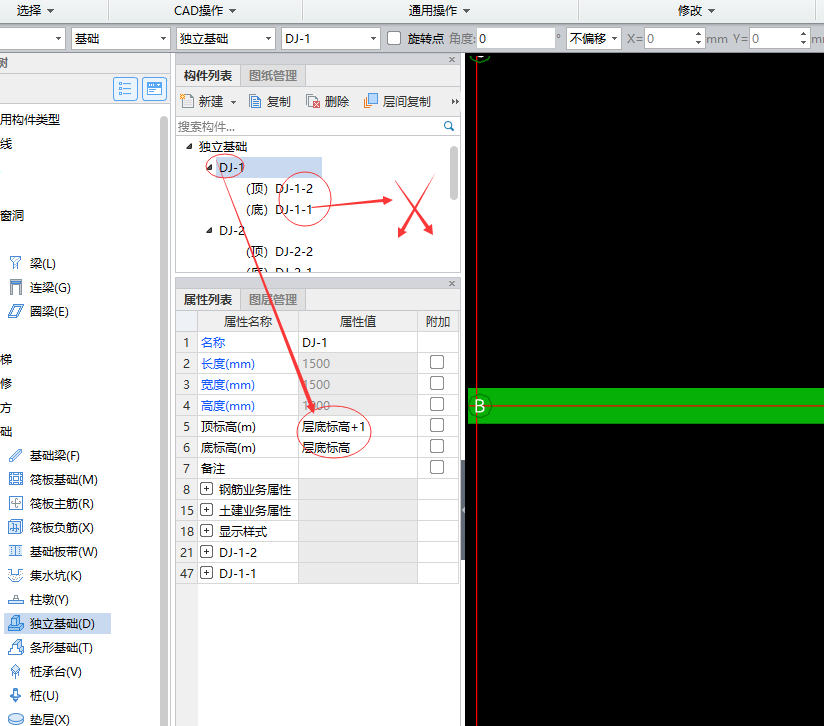Viewport: 824px width, 726px height.
Task: Select the 基础板带(W) component icon
Action: pos(16,551)
